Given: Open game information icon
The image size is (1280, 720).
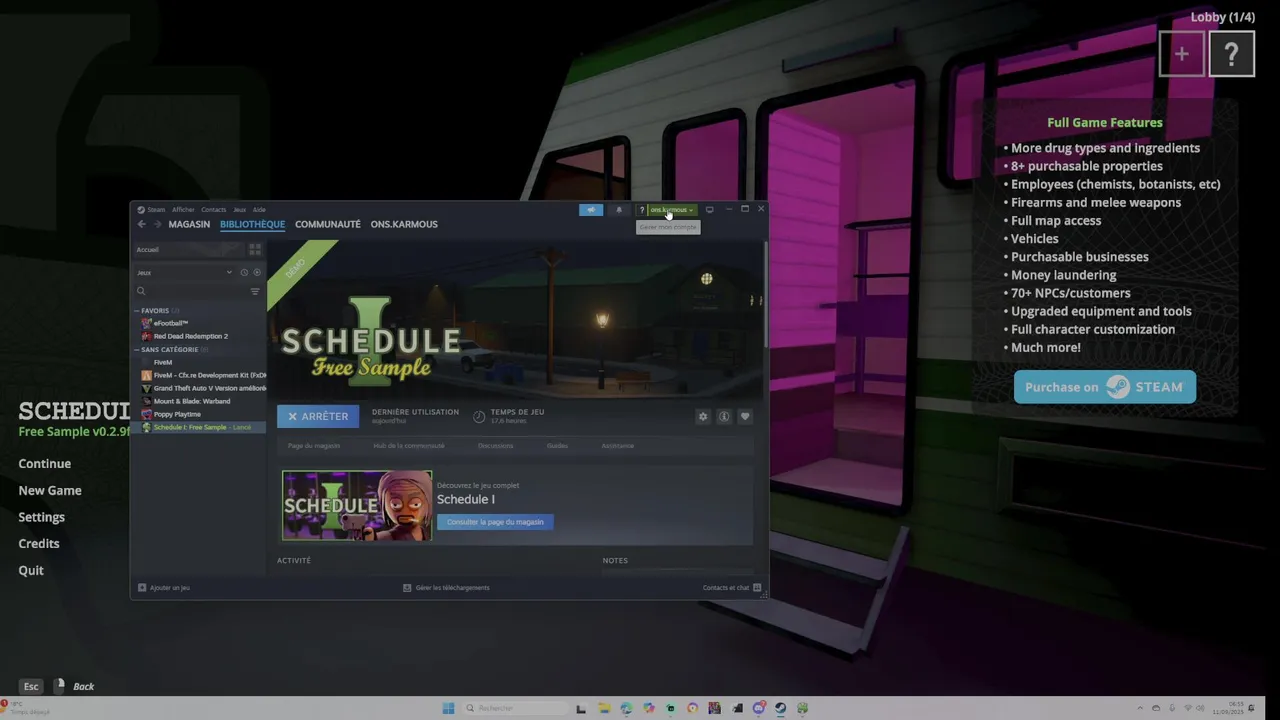Looking at the screenshot, I should 724,416.
